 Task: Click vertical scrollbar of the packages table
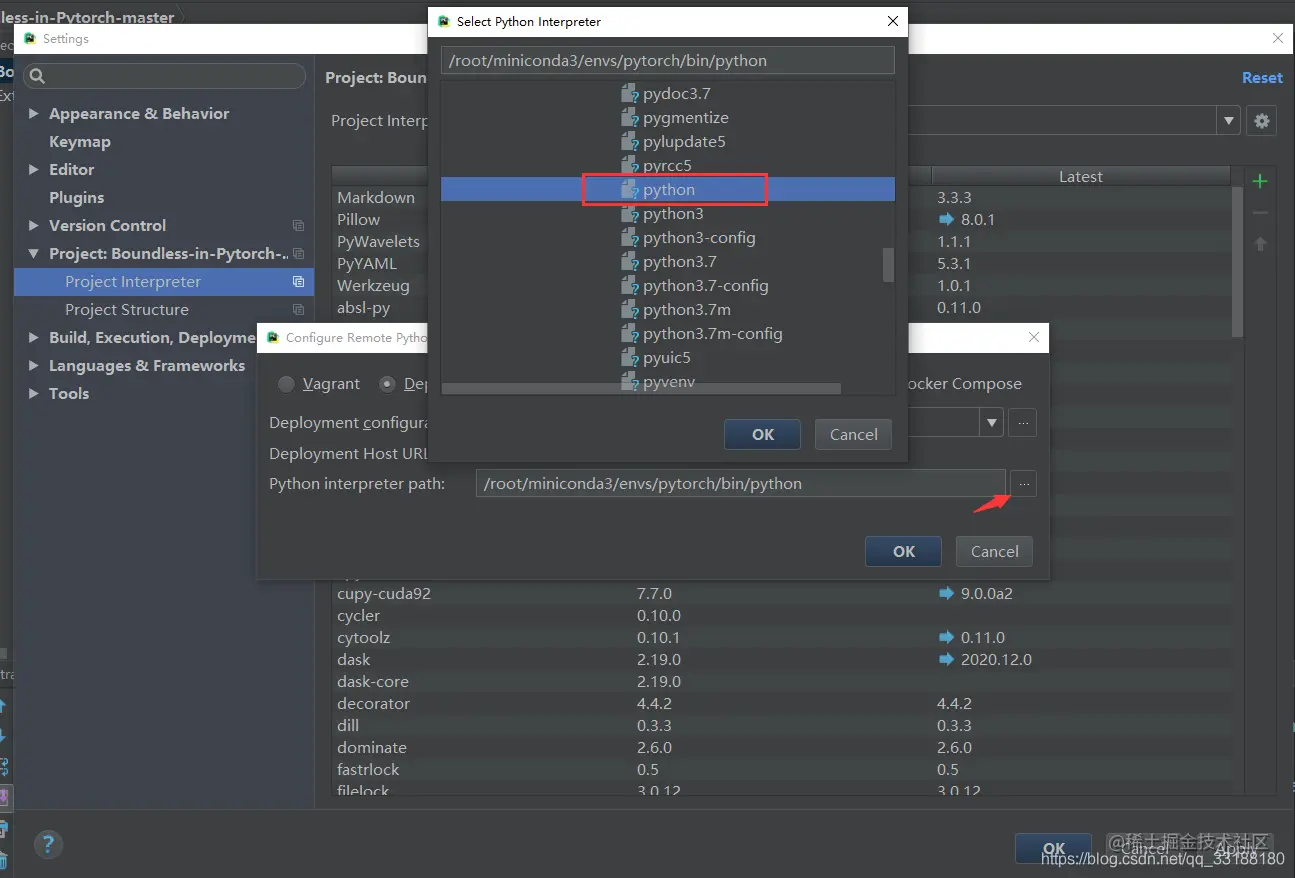coord(1238,261)
